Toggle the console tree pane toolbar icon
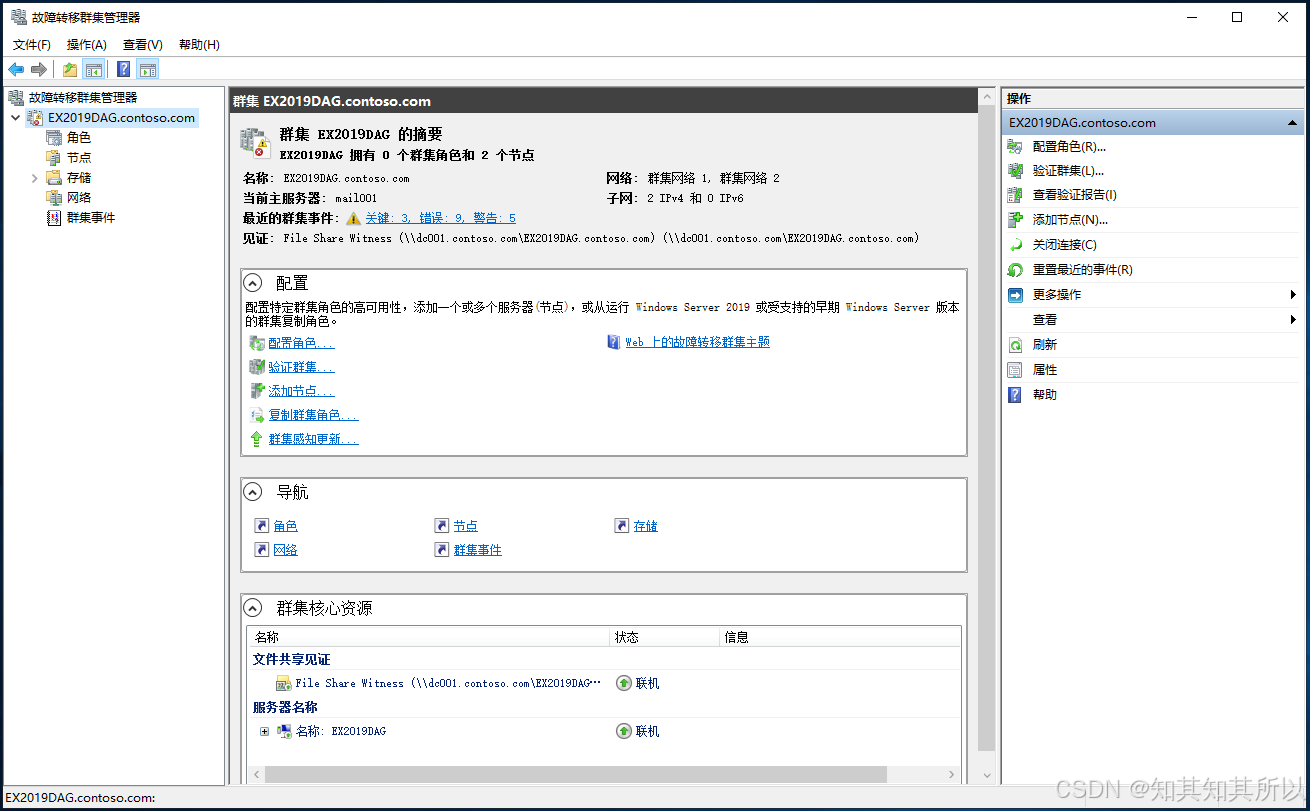Screen dimensions: 1310x811 pyautogui.click(x=94, y=69)
